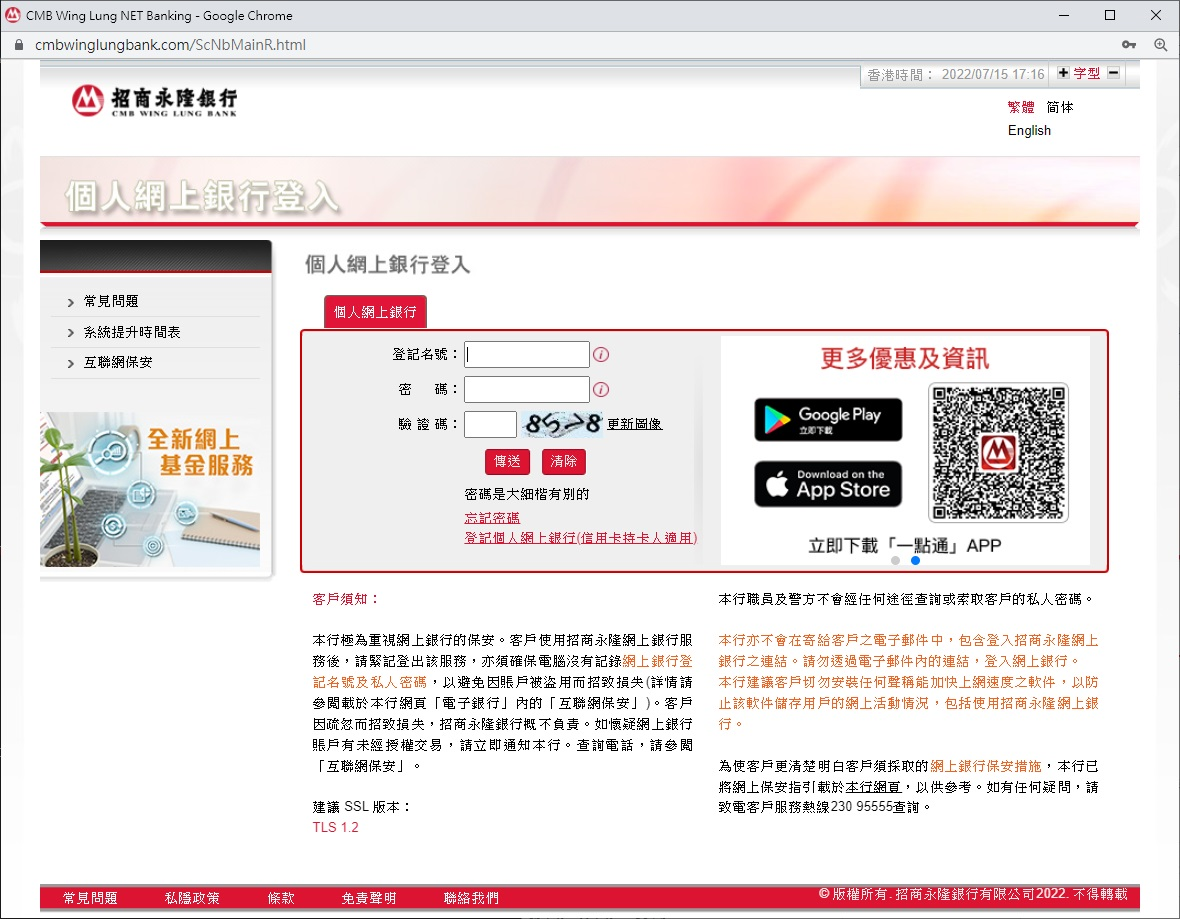Open footer 常見問題 link
Viewport: 1180px width, 919px height.
(x=90, y=898)
